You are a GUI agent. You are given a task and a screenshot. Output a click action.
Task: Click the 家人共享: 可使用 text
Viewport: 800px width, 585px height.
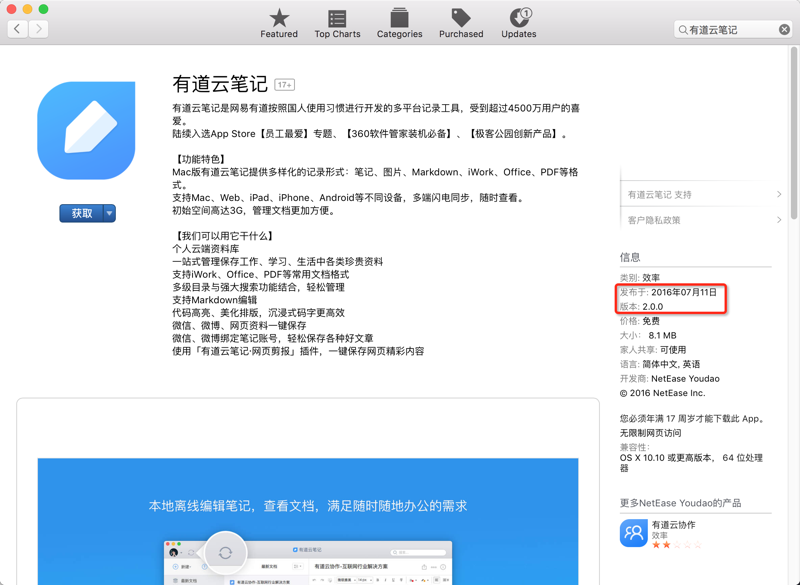653,350
